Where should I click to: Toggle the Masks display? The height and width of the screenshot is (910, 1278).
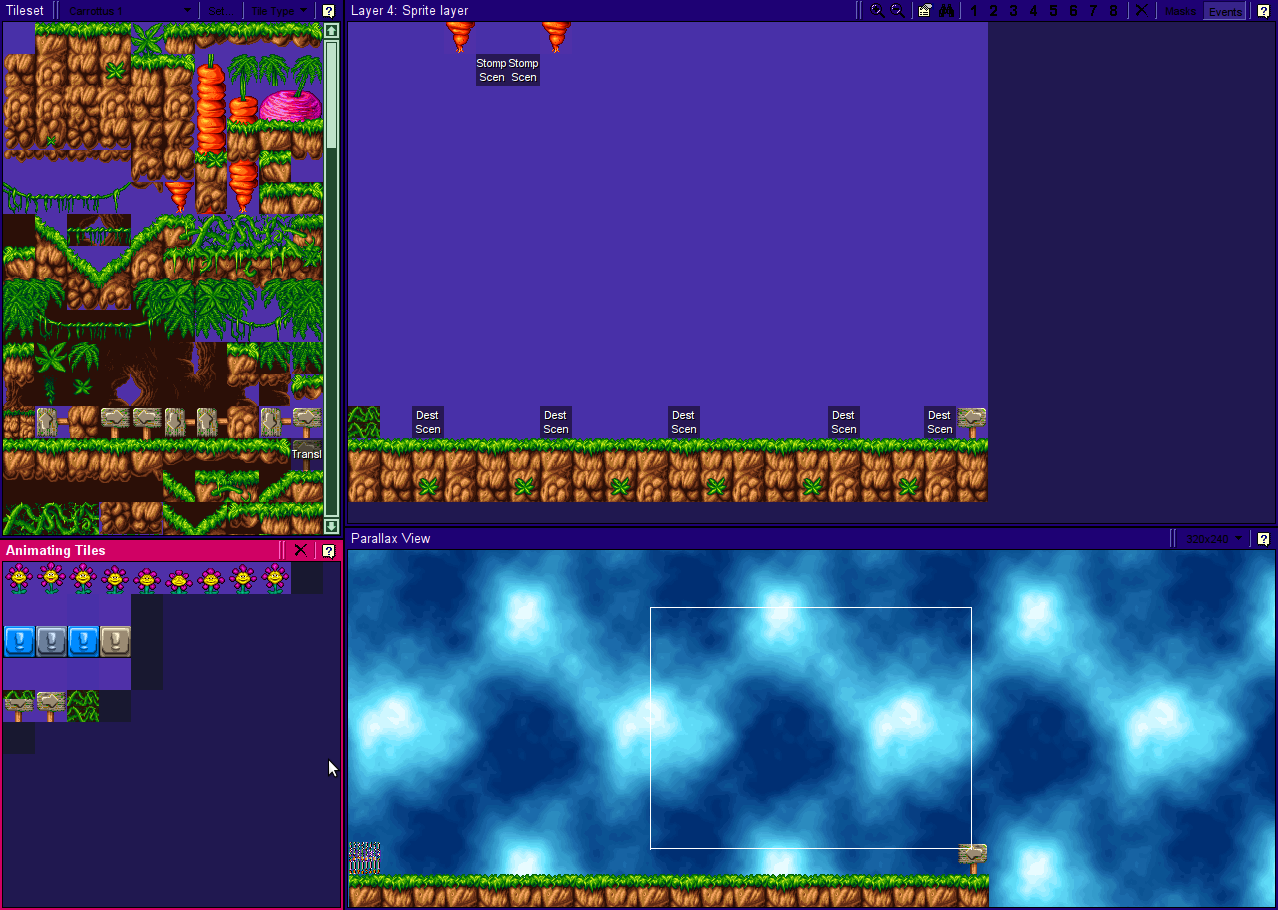pyautogui.click(x=1180, y=11)
